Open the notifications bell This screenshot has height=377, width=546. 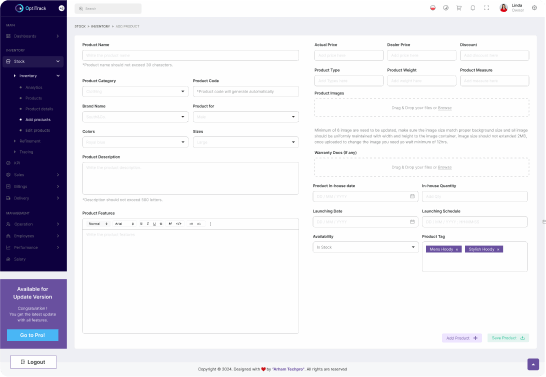(x=473, y=8)
